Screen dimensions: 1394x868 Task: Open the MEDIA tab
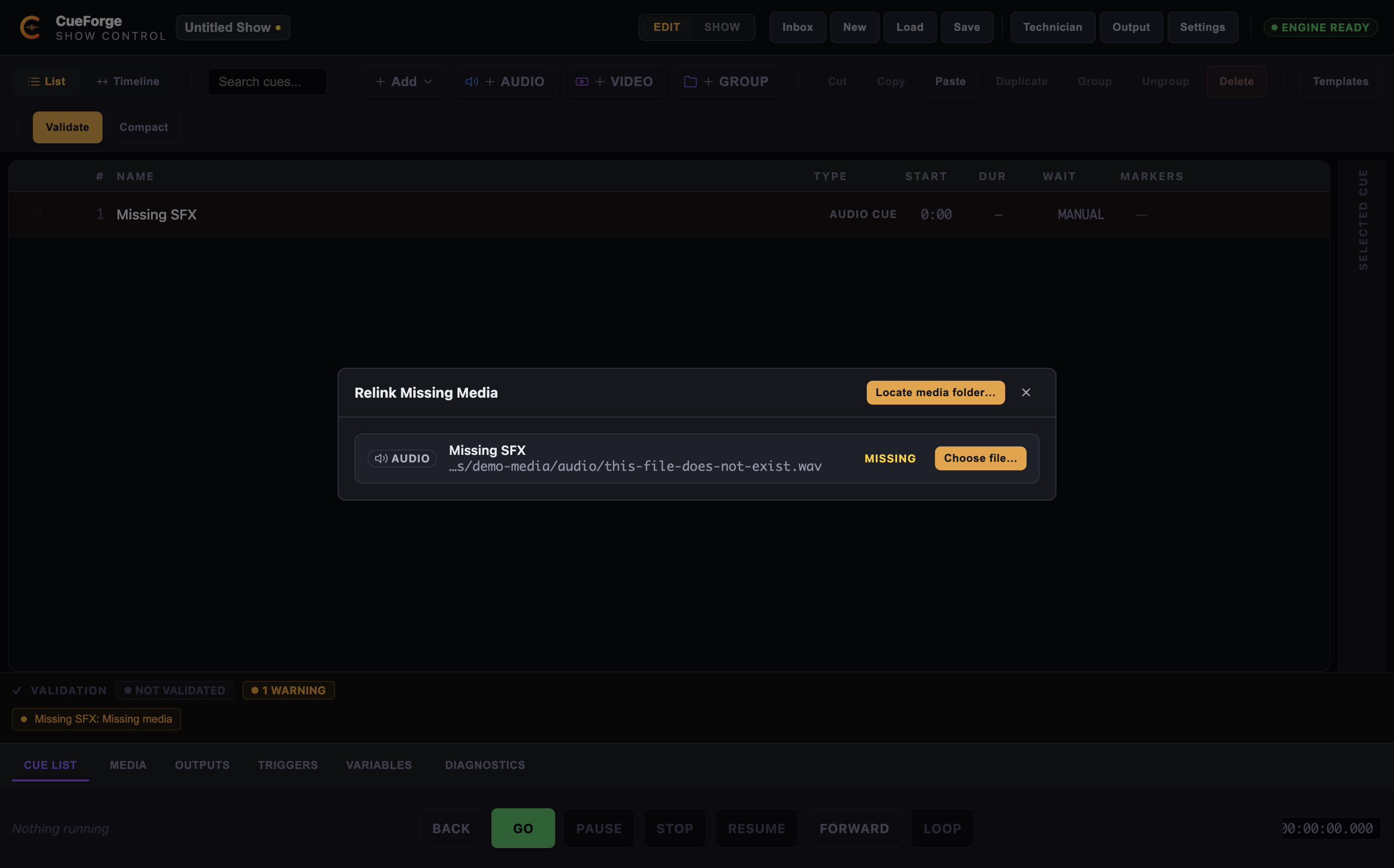click(x=128, y=764)
